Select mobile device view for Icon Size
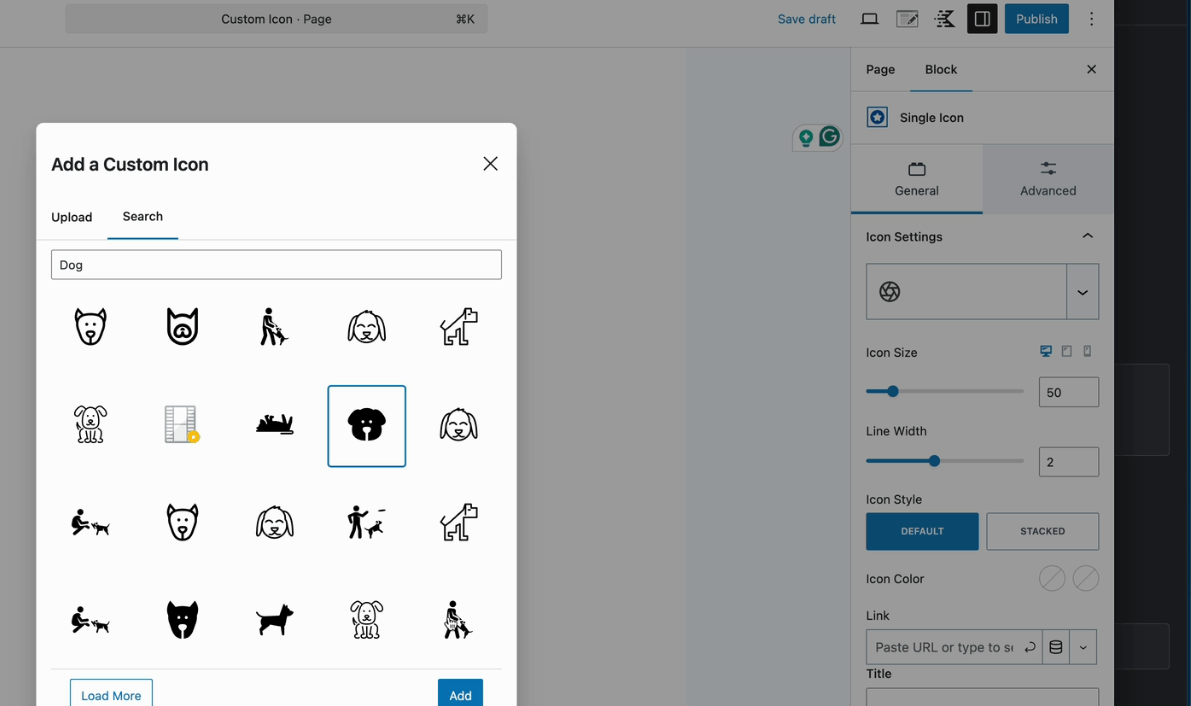The height and width of the screenshot is (706, 1191). point(1087,351)
